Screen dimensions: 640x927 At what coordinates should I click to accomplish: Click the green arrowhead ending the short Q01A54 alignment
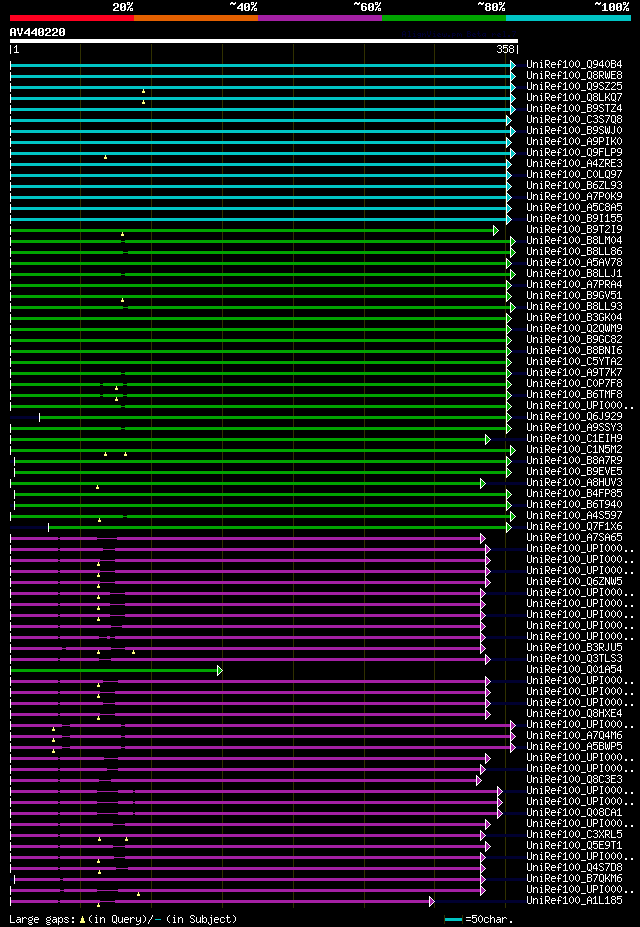point(220,670)
